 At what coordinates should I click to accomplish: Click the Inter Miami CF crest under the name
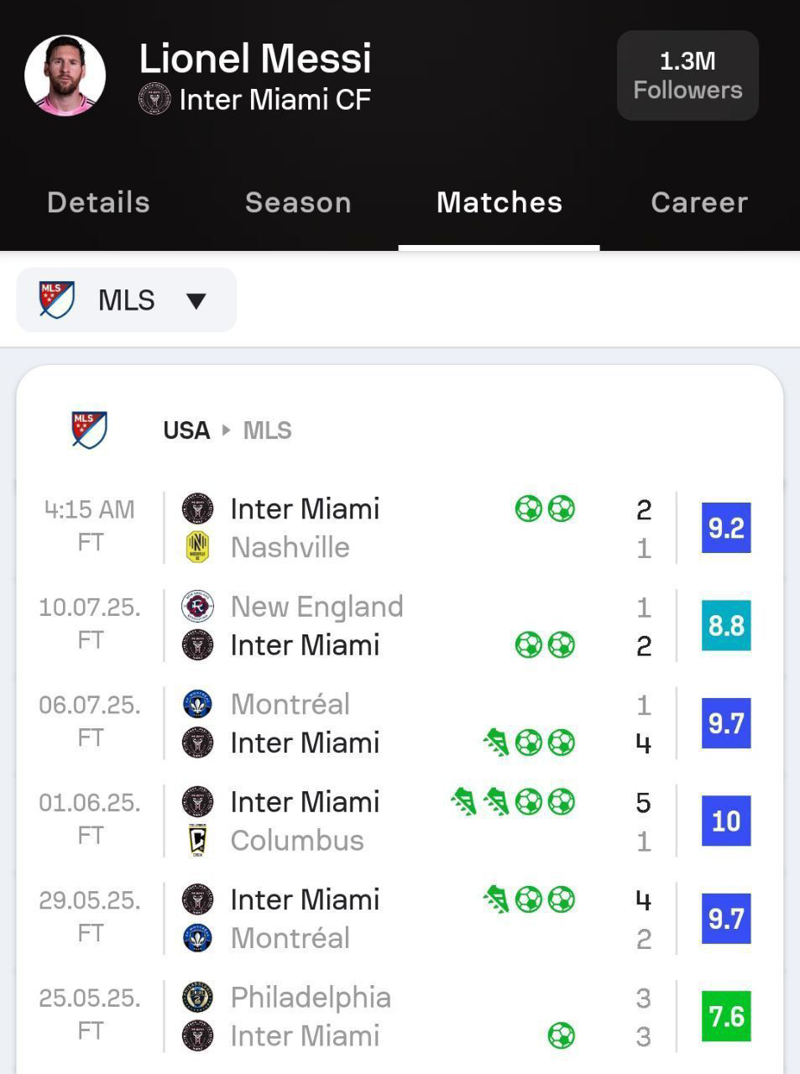tap(155, 99)
